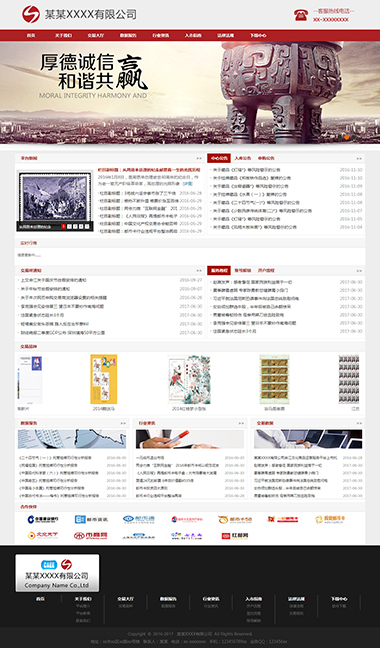Expand more arrows in announcement tabs panel

point(359,158)
